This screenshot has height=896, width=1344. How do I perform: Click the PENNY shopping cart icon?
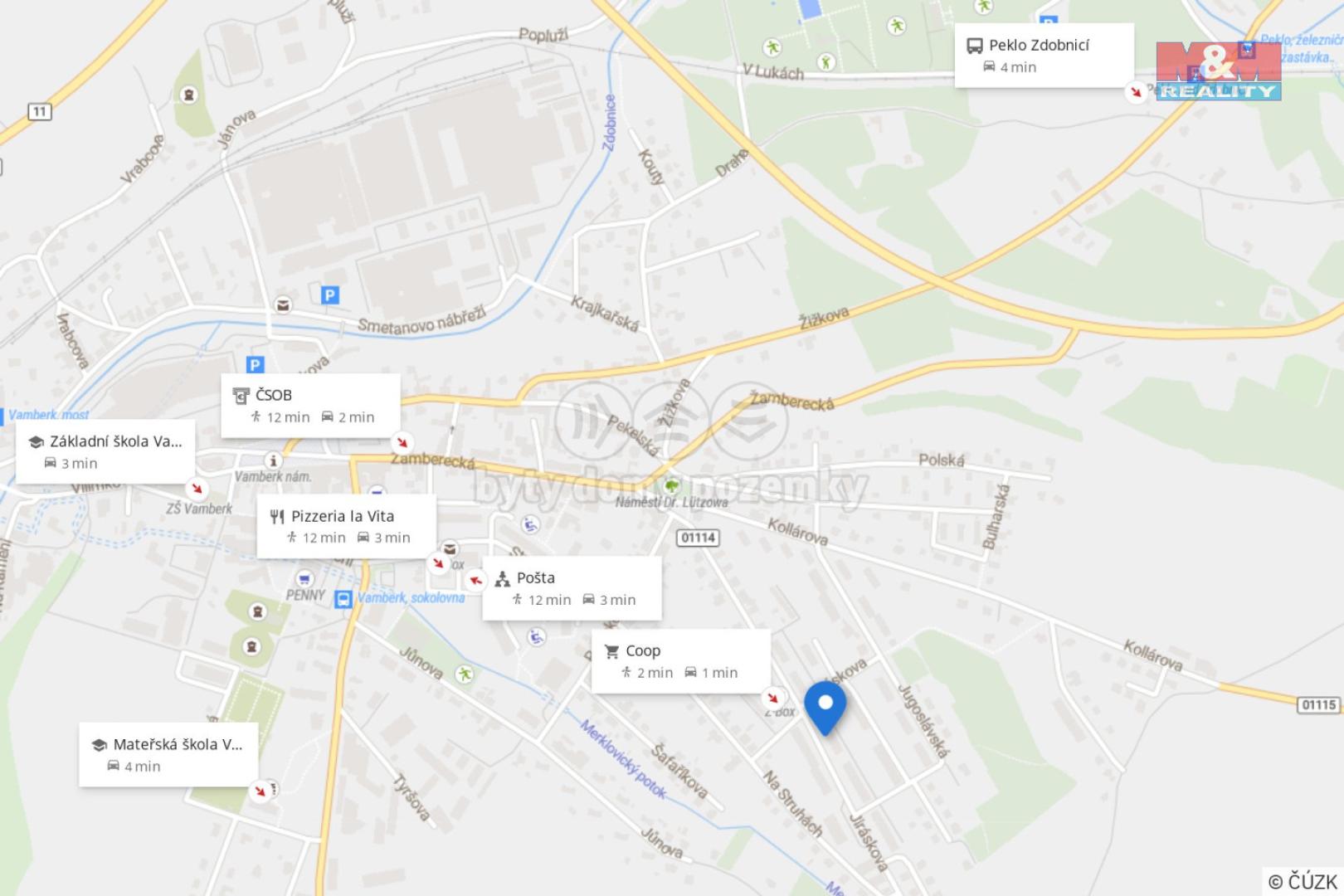click(304, 578)
